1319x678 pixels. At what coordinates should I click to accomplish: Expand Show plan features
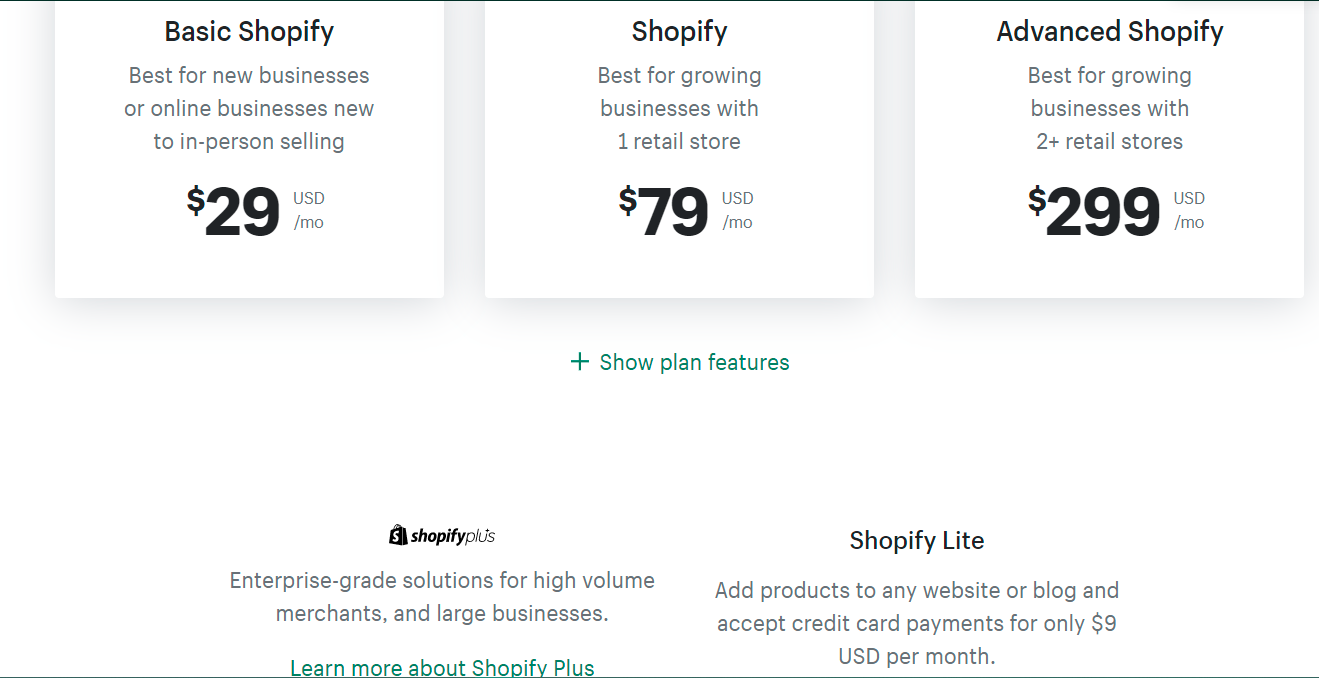coord(694,362)
